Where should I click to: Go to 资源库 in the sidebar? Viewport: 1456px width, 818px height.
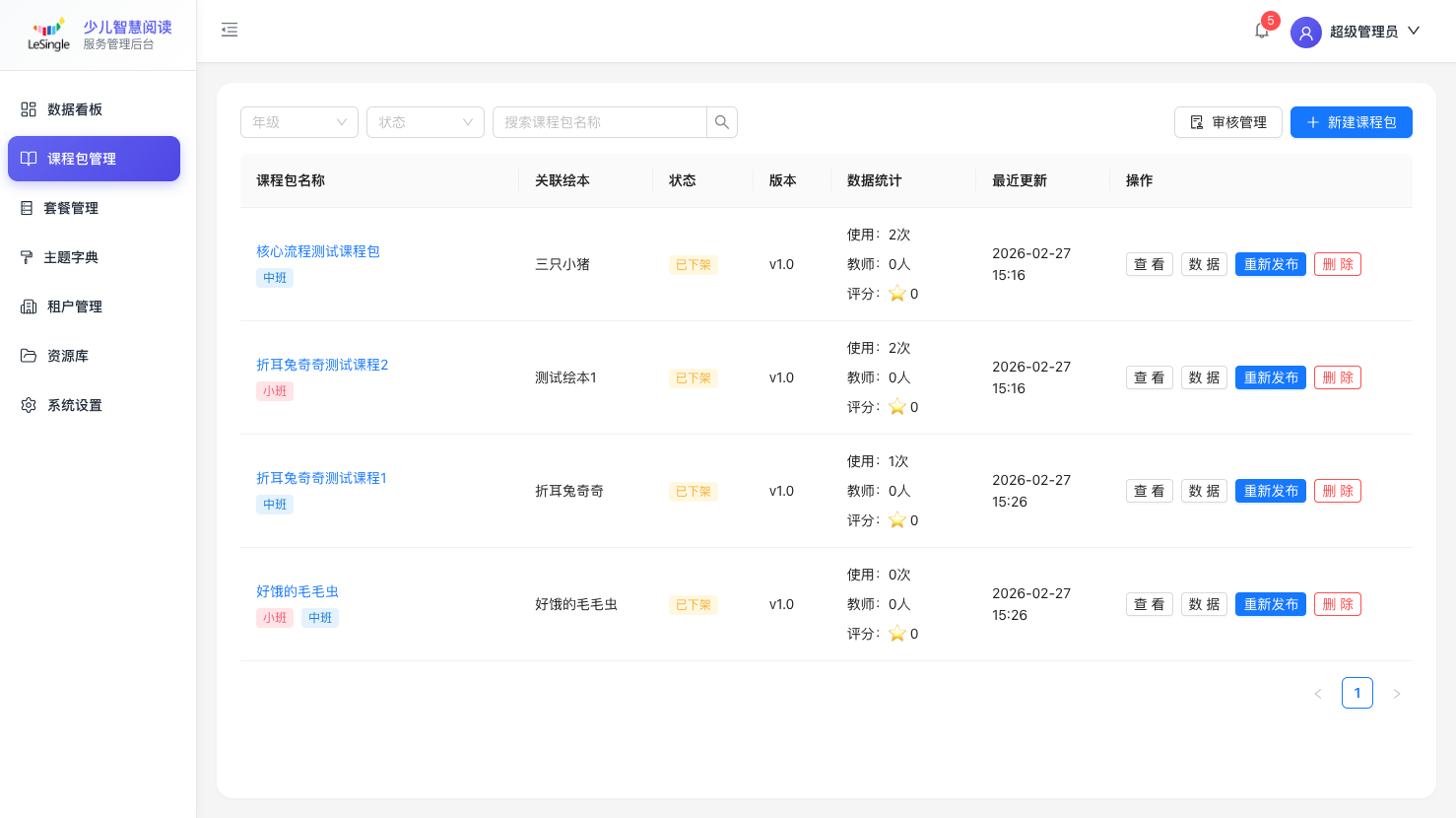(x=68, y=356)
